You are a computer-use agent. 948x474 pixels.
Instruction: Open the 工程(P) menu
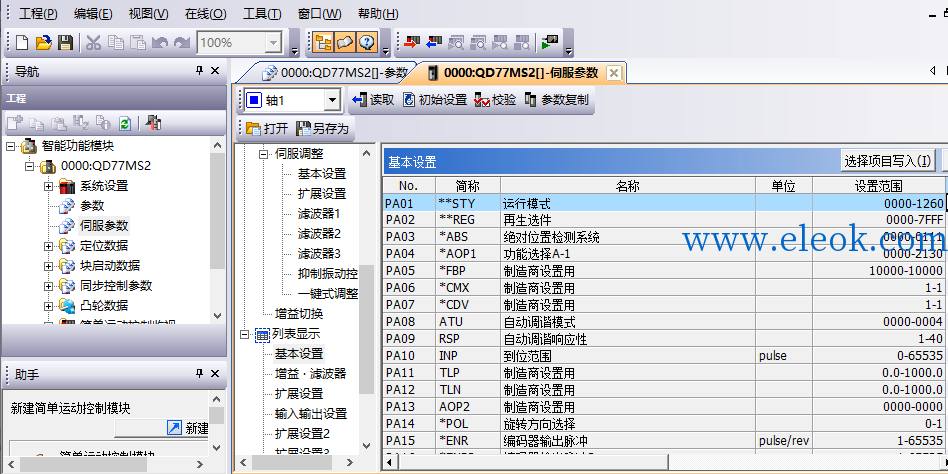point(38,13)
